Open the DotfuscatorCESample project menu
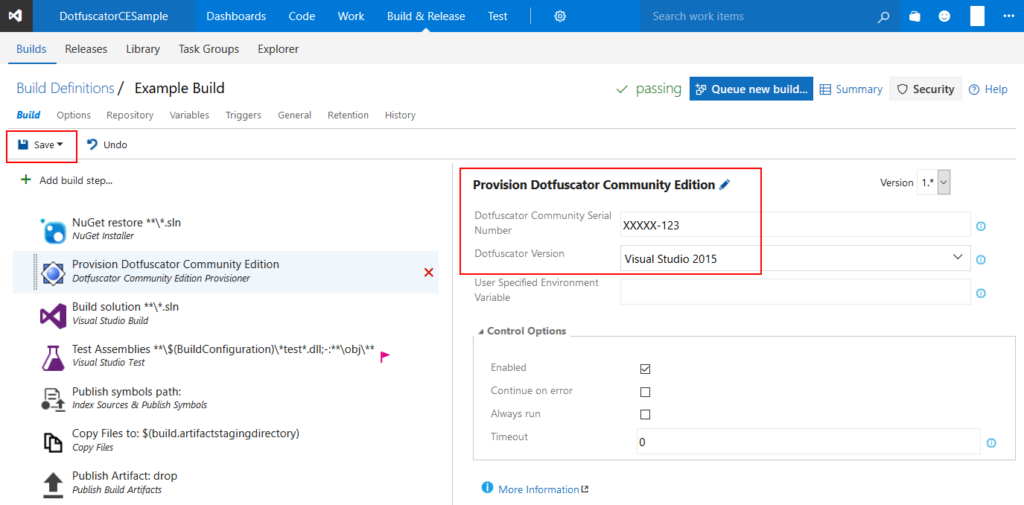This screenshot has height=505, width=1024. point(114,16)
